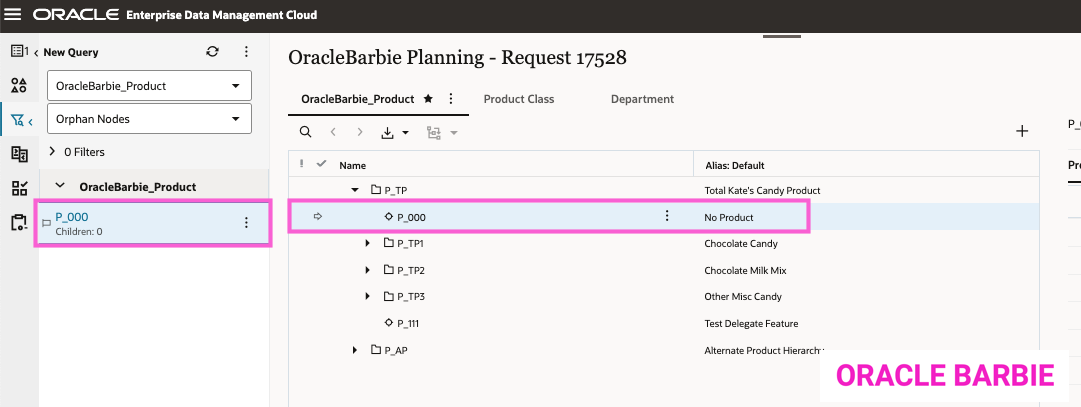Refresh the New Query results
1081x407 pixels.
coord(212,52)
